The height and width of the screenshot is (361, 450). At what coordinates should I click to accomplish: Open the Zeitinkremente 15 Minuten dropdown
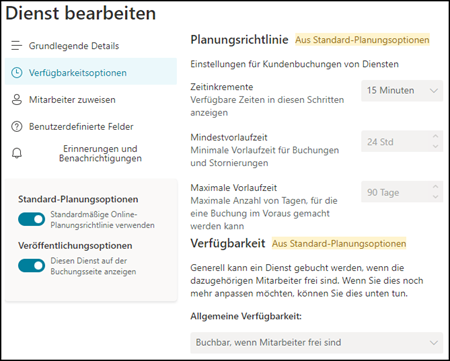pyautogui.click(x=402, y=90)
